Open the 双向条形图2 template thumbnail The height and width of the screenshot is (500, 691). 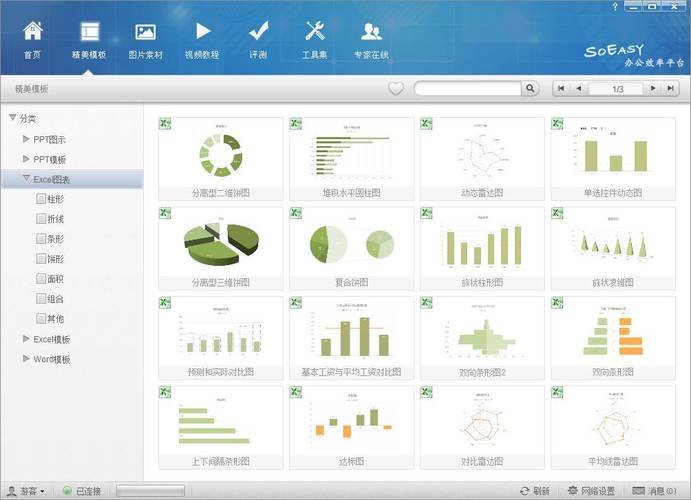482,338
